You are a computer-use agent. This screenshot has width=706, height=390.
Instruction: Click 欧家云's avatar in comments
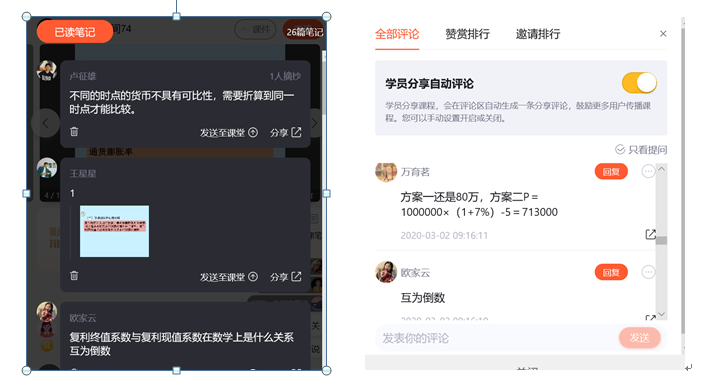click(x=386, y=272)
